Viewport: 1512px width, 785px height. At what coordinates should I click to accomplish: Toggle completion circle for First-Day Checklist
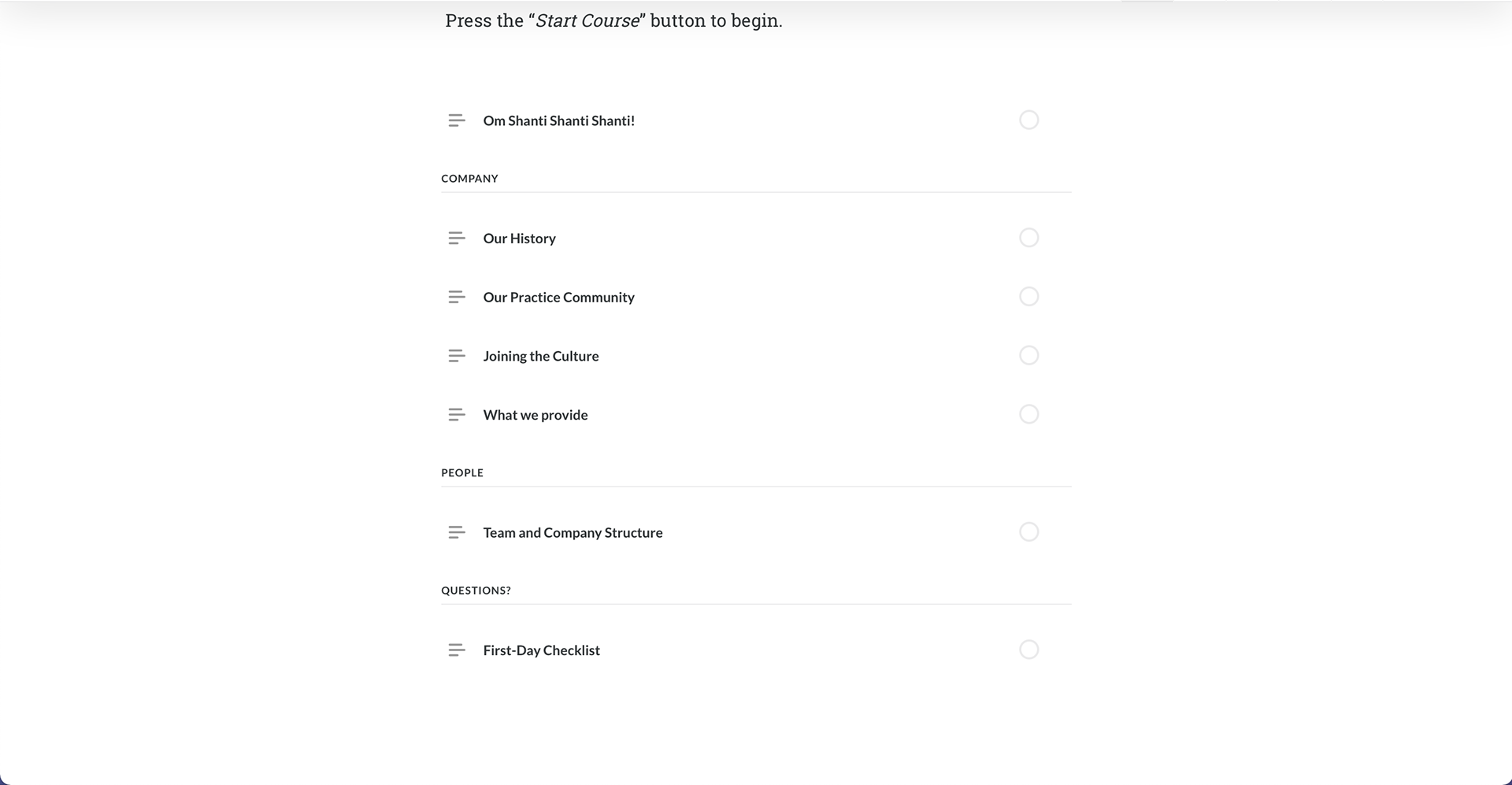pyautogui.click(x=1028, y=650)
